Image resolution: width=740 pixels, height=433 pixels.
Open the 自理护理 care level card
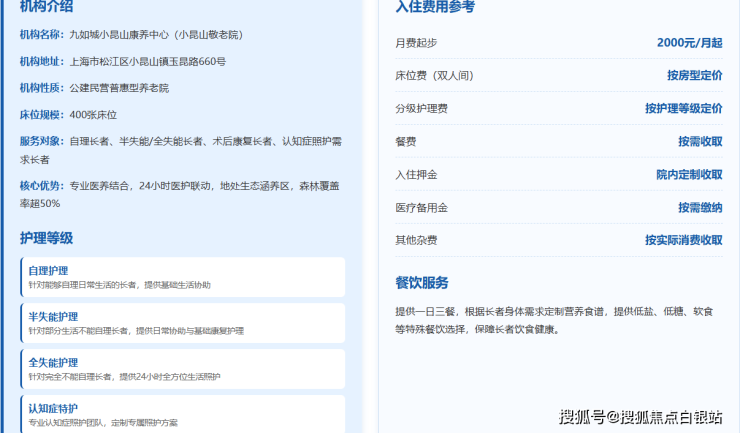[x=183, y=277]
